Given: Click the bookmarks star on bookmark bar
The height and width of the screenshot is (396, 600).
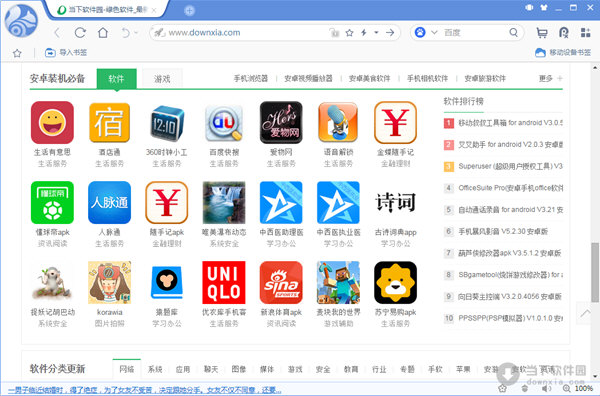Looking at the screenshot, I should coord(17,53).
